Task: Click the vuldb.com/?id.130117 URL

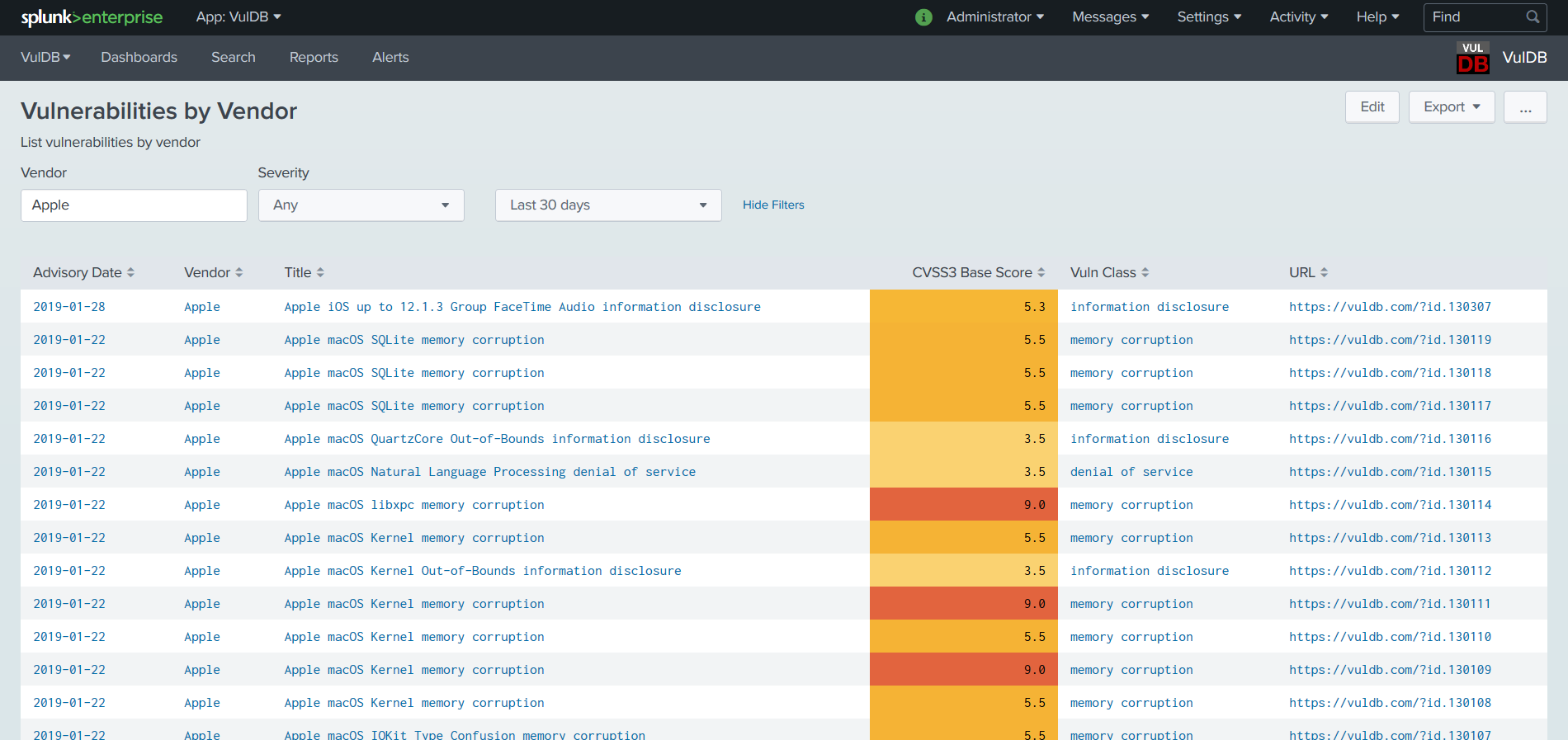Action: 1390,406
